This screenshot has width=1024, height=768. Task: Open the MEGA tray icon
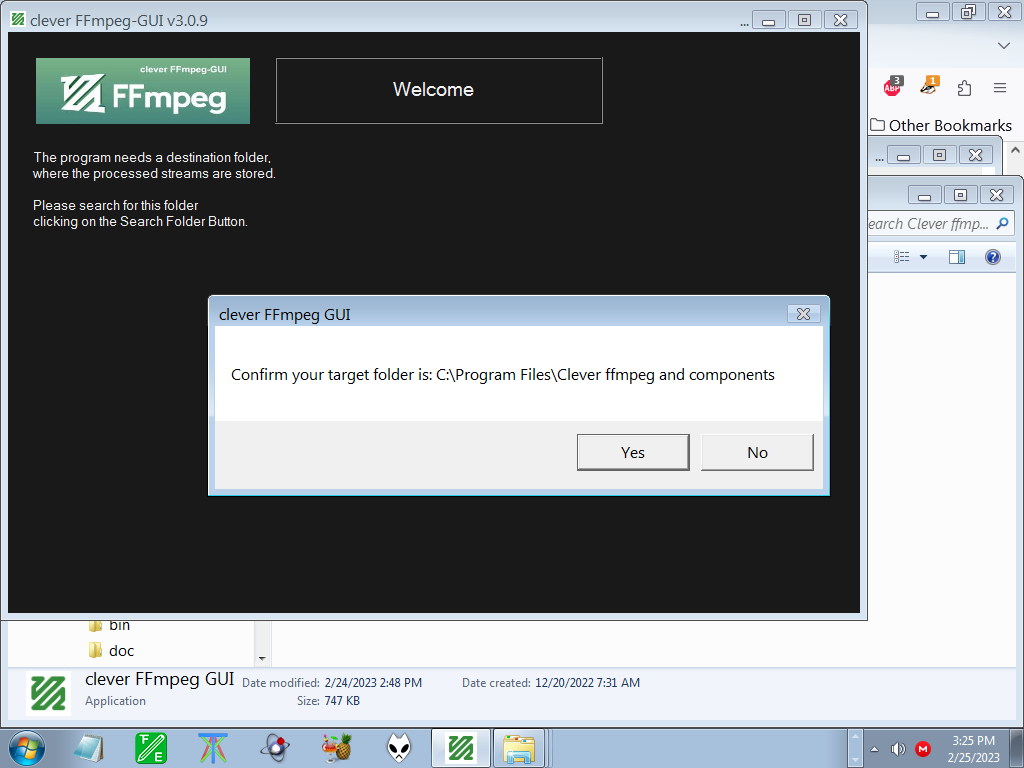point(923,749)
